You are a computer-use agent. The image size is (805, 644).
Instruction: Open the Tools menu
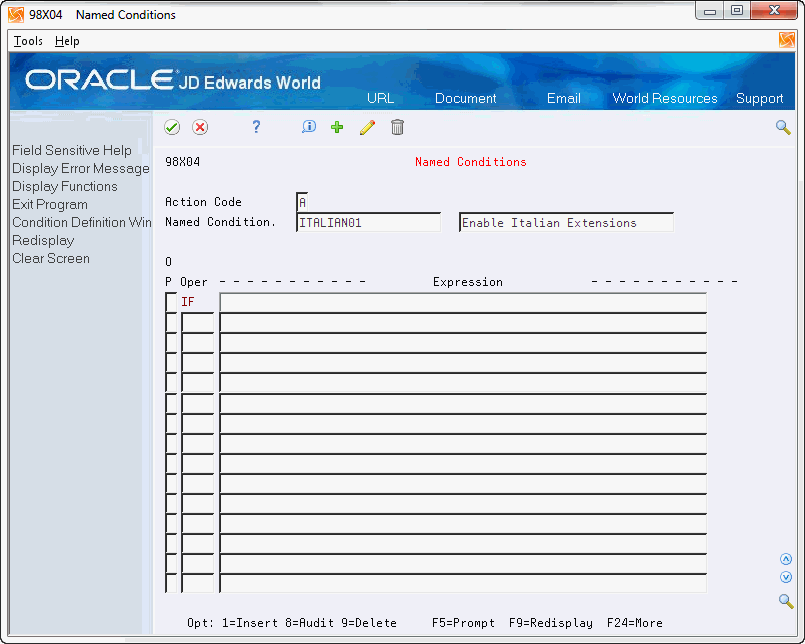pos(28,41)
